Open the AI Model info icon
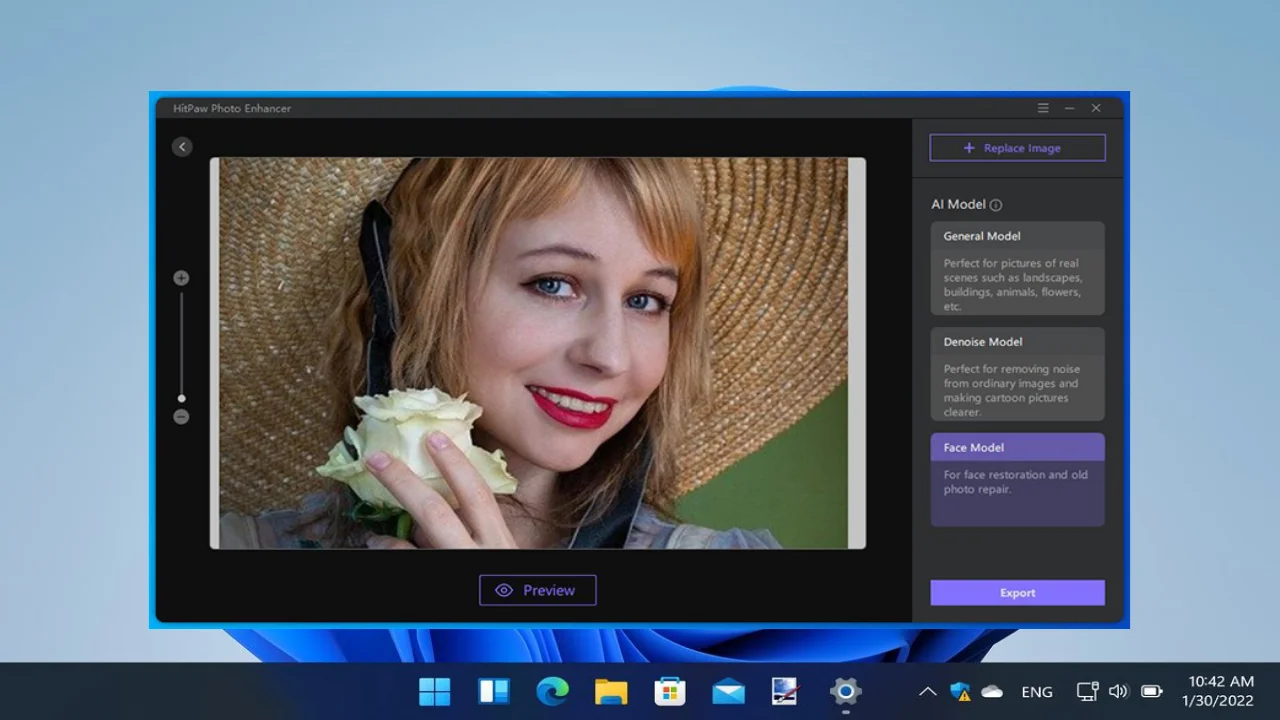The image size is (1280, 720). tap(995, 205)
